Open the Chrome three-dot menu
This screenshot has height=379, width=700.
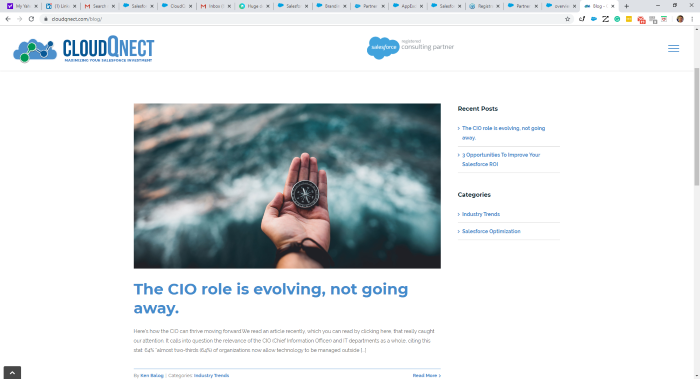tap(692, 19)
